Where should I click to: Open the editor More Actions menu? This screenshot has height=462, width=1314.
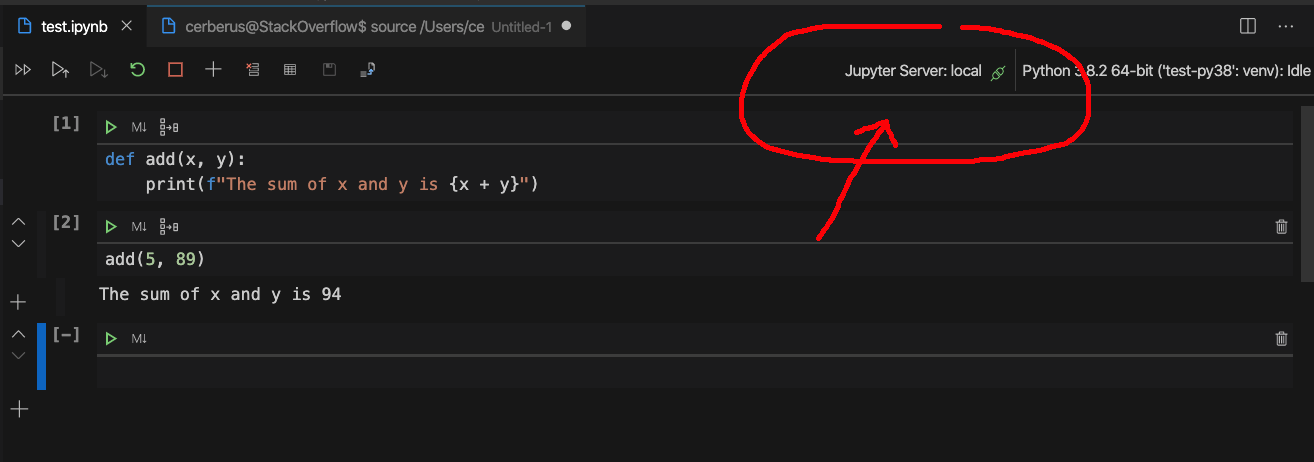coord(1285,26)
